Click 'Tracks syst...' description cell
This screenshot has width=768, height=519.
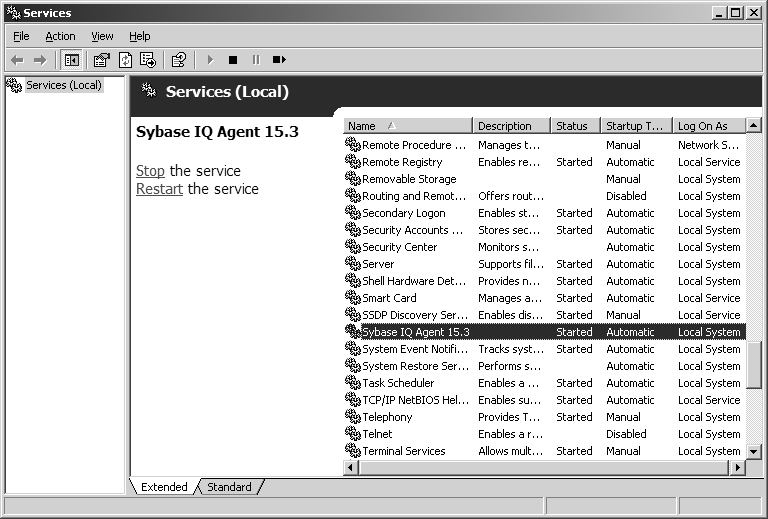511,349
